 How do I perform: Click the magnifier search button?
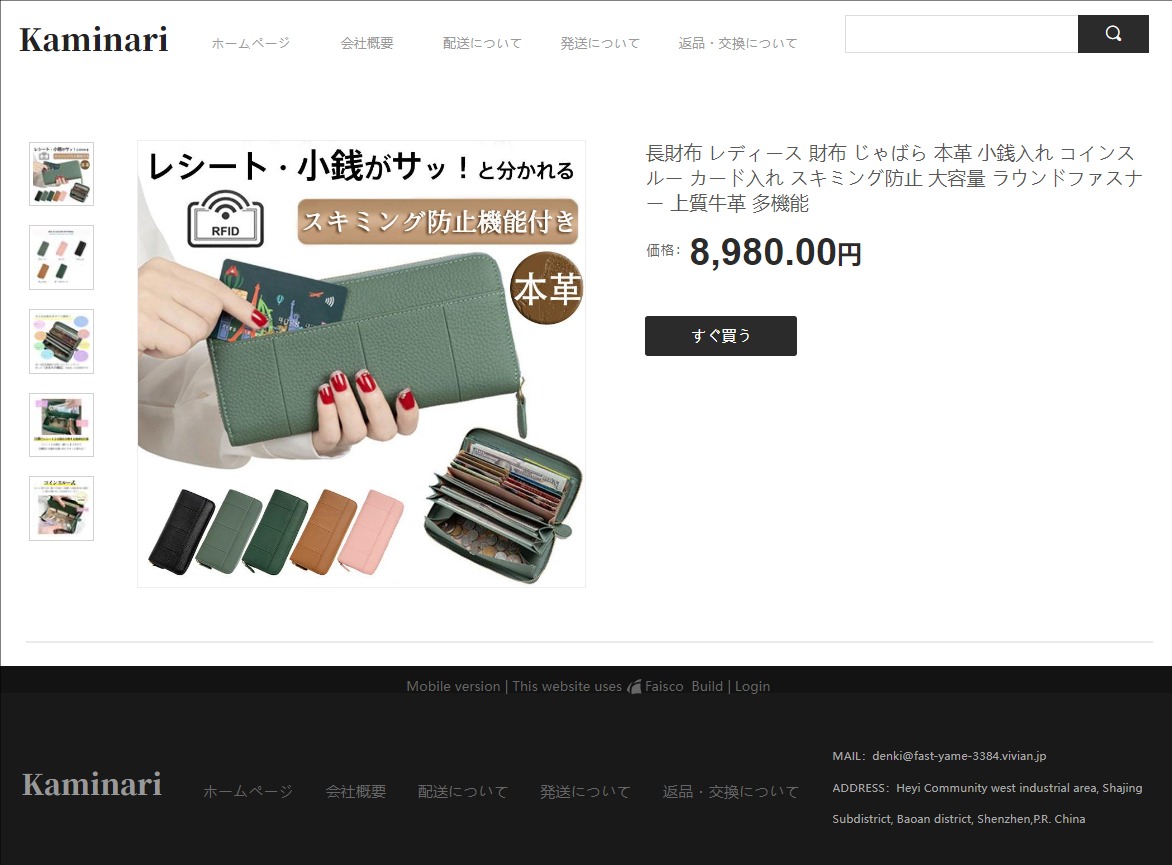1112,34
